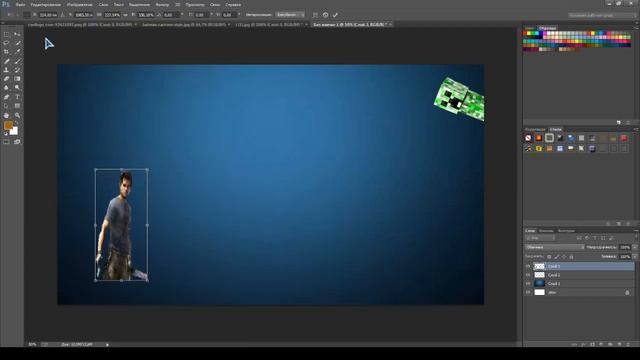
Task: Select the Pen tool
Action: click(x=6, y=97)
